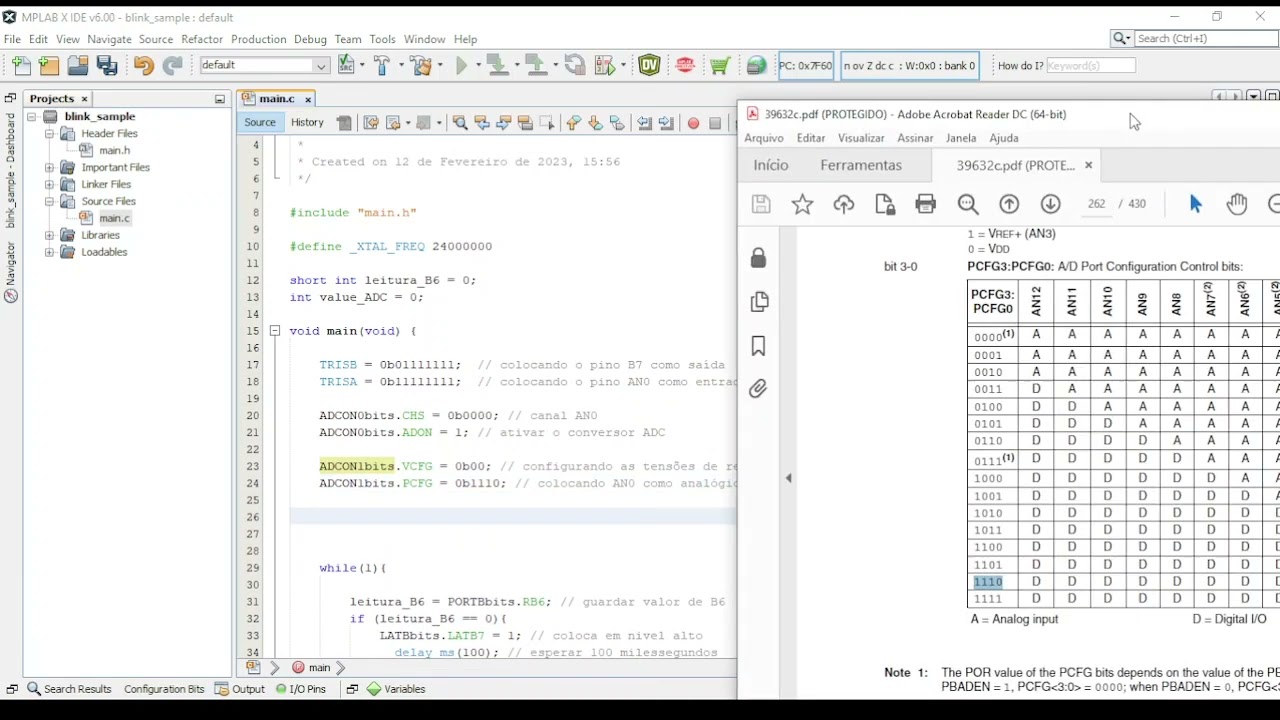Minimize the Projects panel
The height and width of the screenshot is (720, 1280).
pos(220,99)
